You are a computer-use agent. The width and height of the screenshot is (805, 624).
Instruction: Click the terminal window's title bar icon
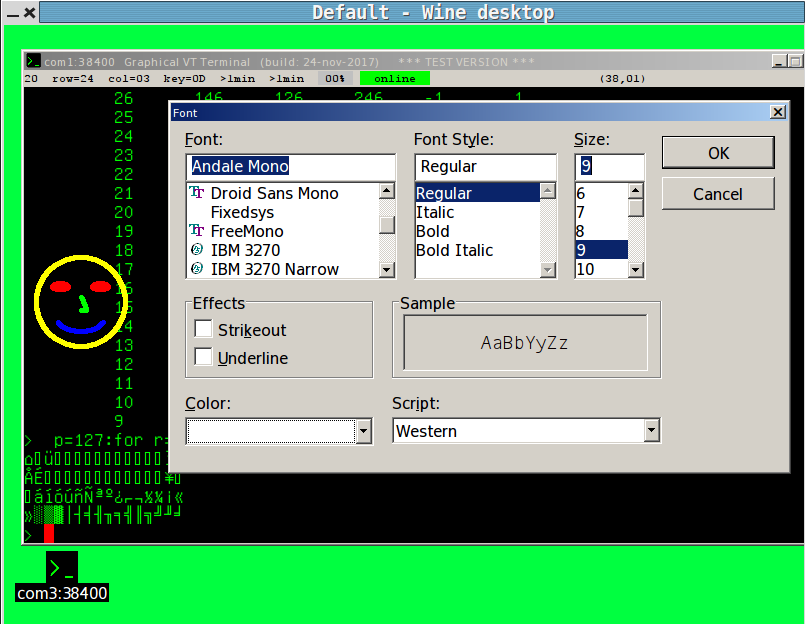pos(33,61)
